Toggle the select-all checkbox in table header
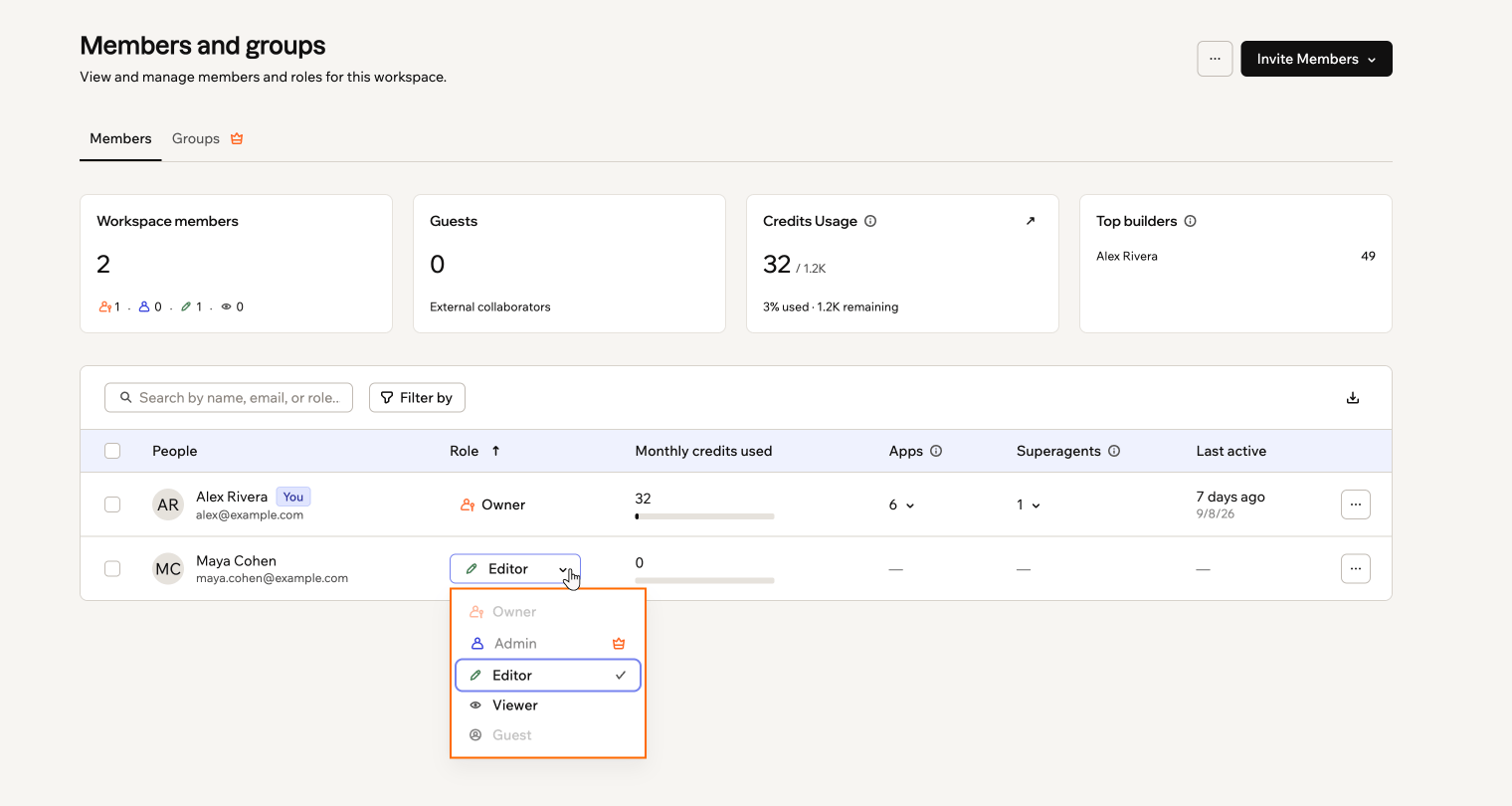The width and height of the screenshot is (1512, 806). (x=112, y=451)
